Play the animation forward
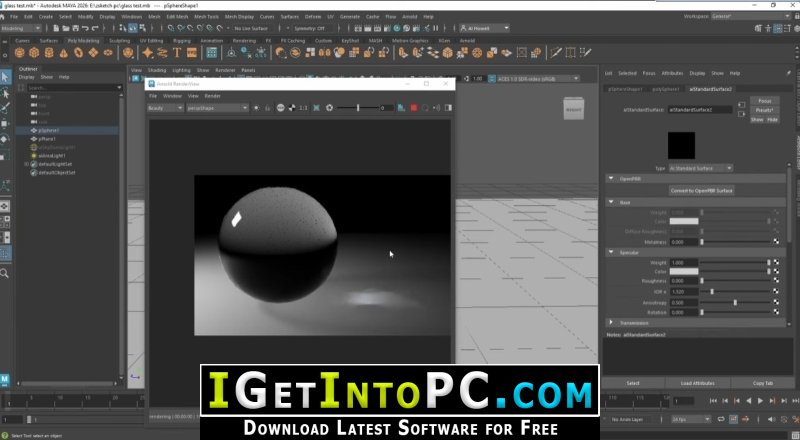Screen dimensions: 800x440 [760, 401]
